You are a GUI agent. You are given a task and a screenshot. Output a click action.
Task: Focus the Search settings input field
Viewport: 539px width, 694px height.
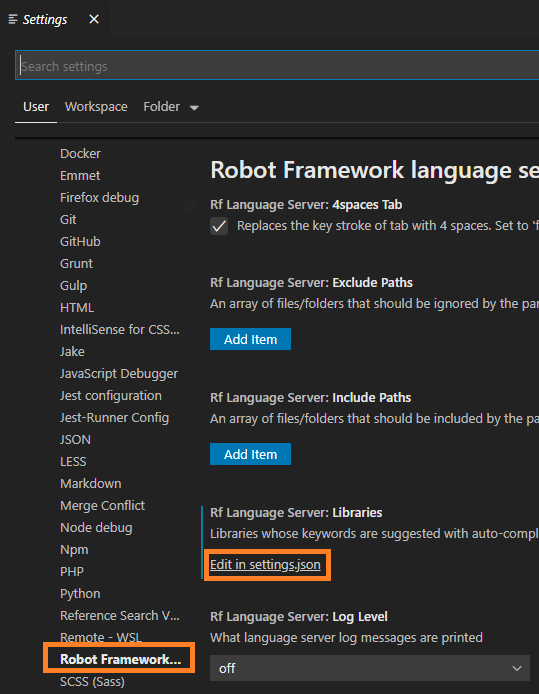pos(277,66)
